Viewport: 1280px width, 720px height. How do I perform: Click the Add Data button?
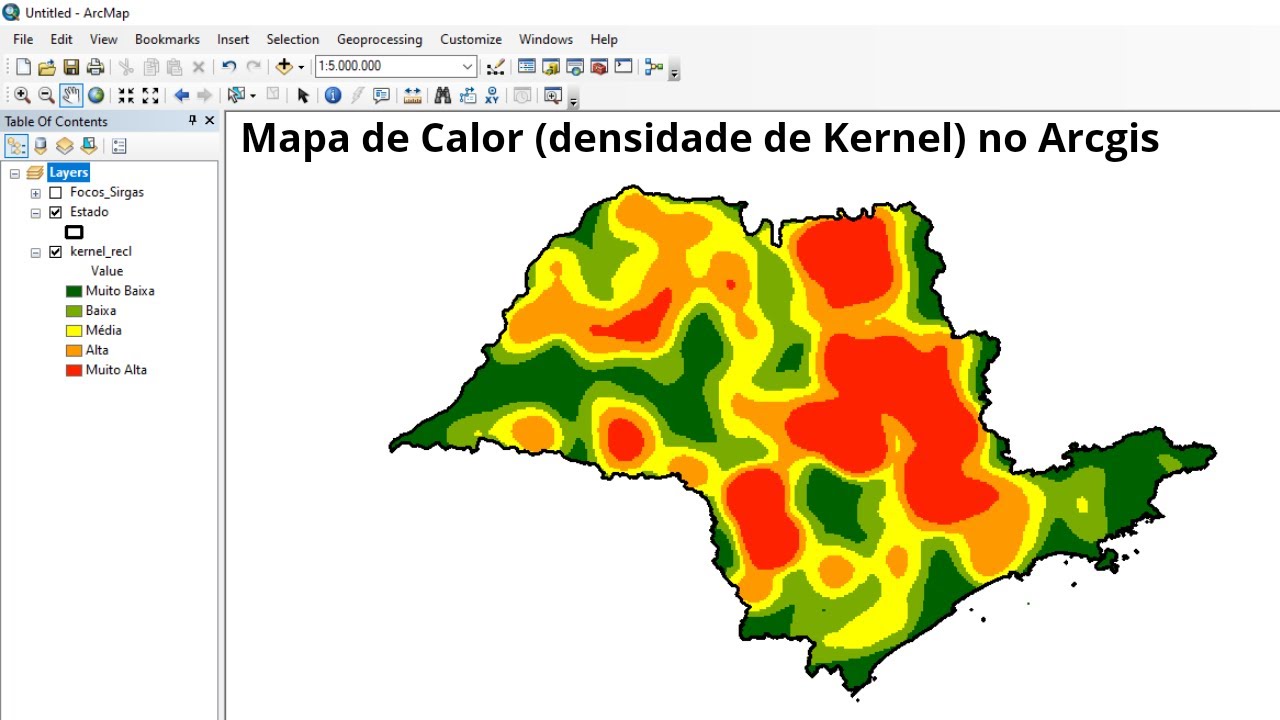coord(284,67)
